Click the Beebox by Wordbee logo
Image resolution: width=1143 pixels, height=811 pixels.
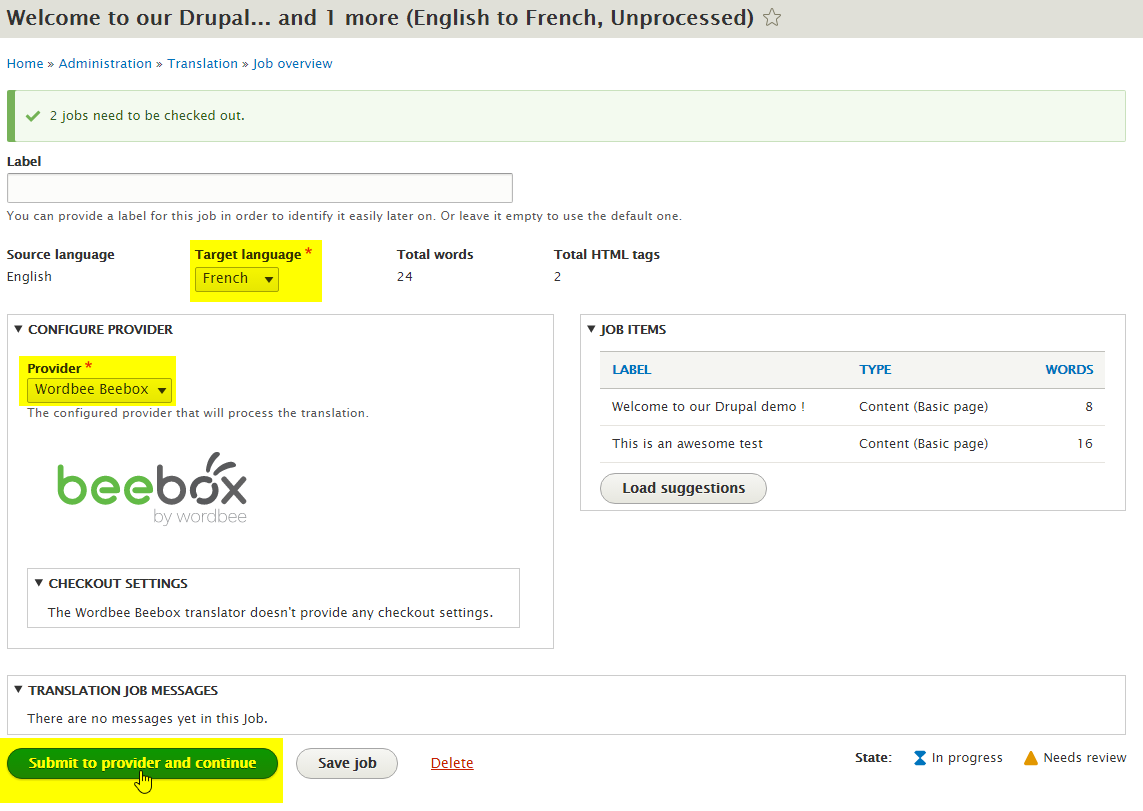point(152,489)
